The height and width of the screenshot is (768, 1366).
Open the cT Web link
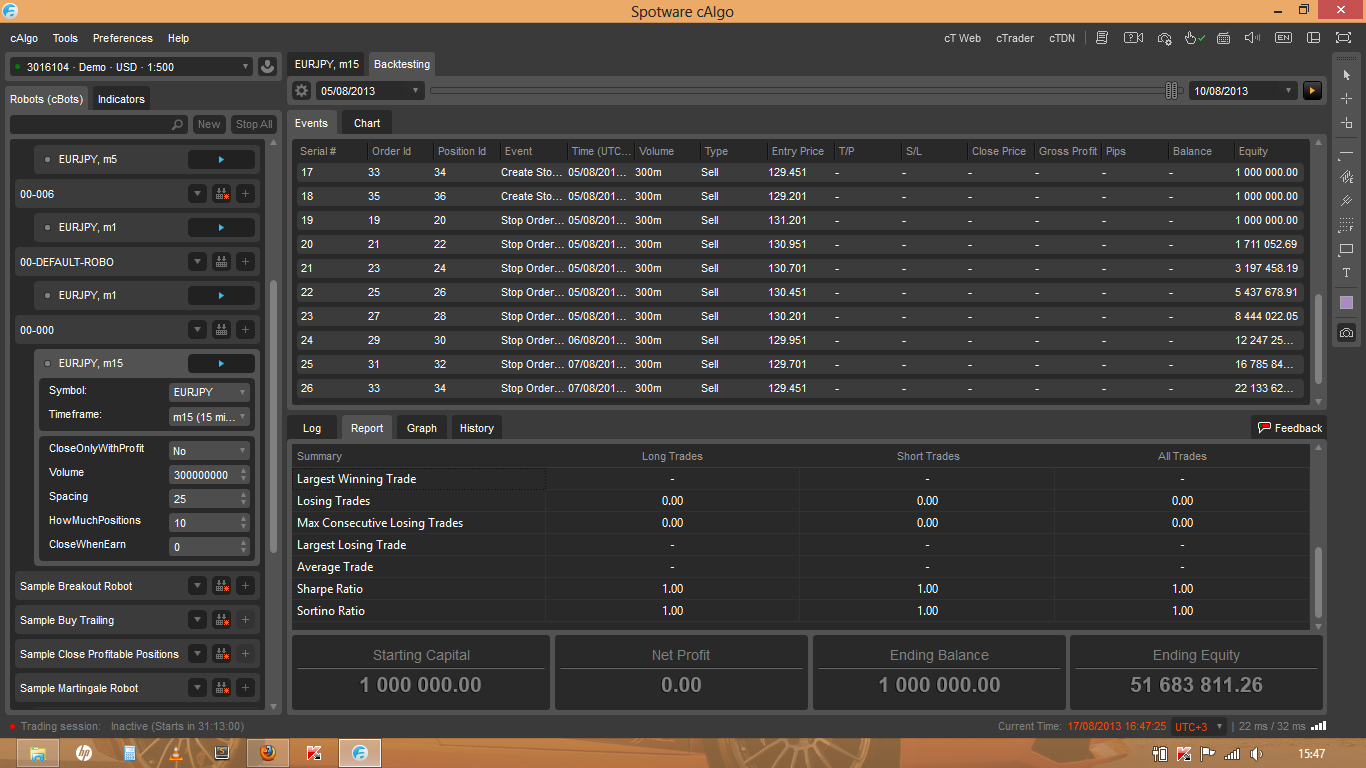click(x=962, y=38)
